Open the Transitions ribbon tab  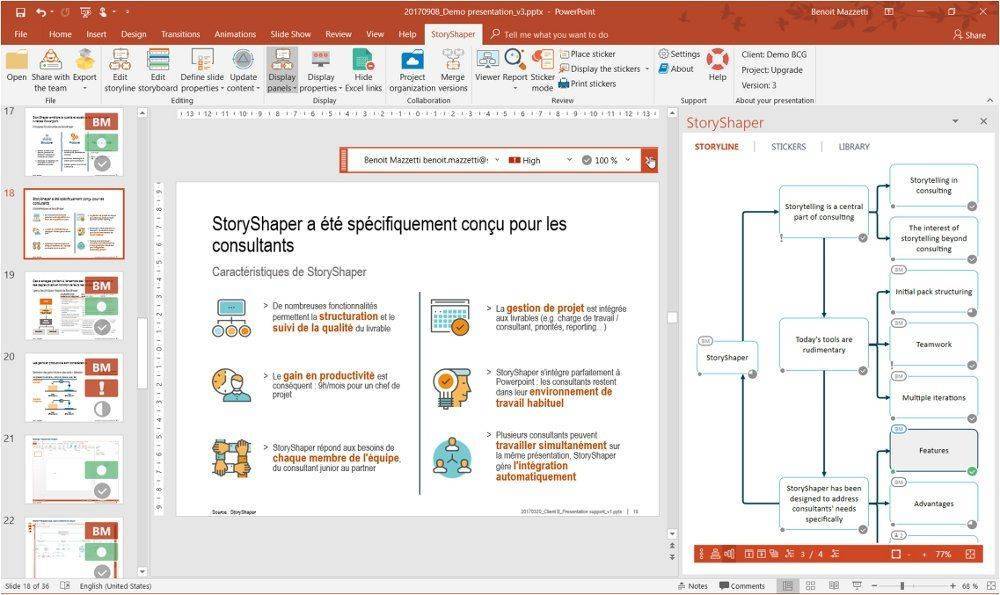point(180,34)
